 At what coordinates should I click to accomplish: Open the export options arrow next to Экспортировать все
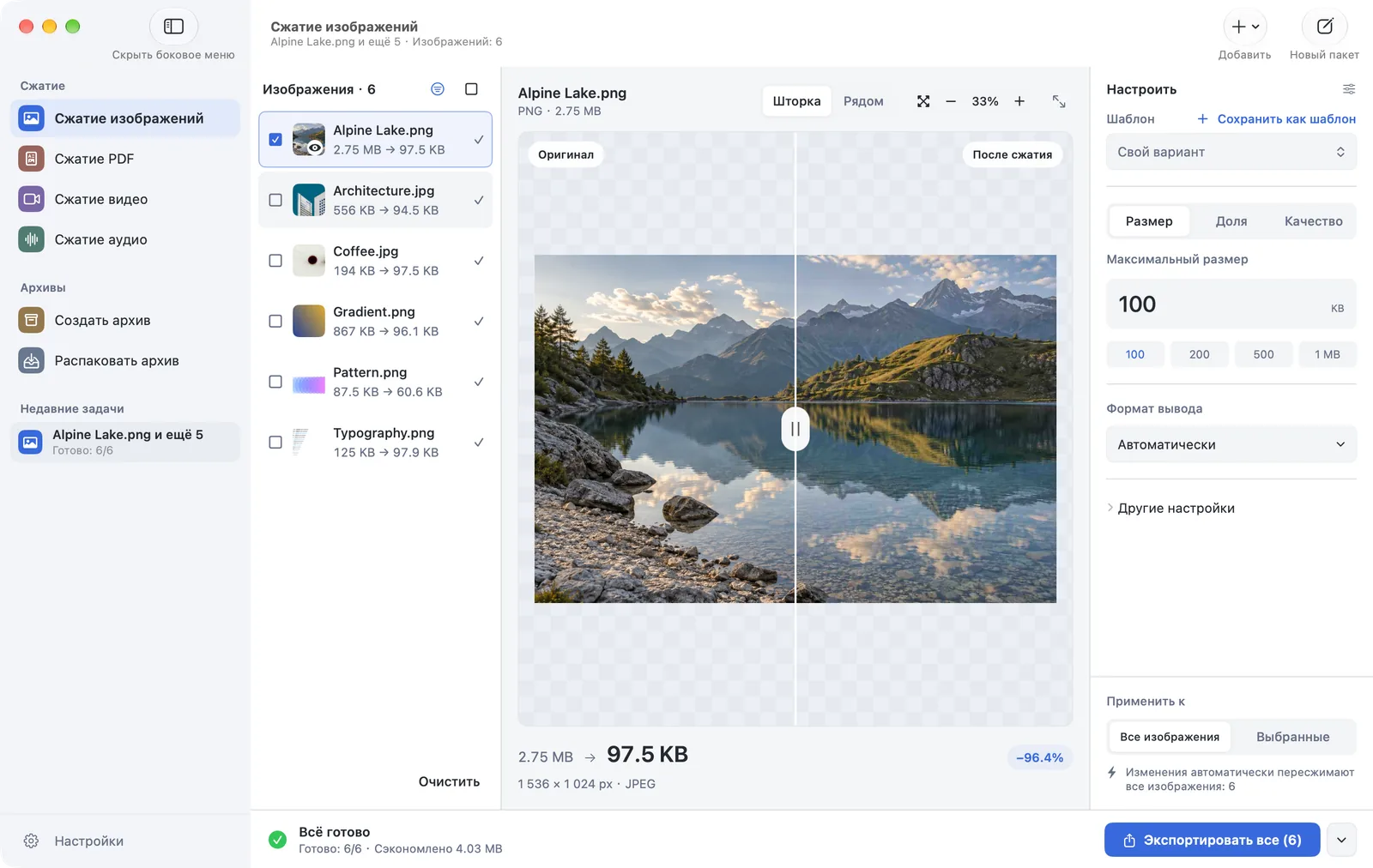(x=1341, y=841)
